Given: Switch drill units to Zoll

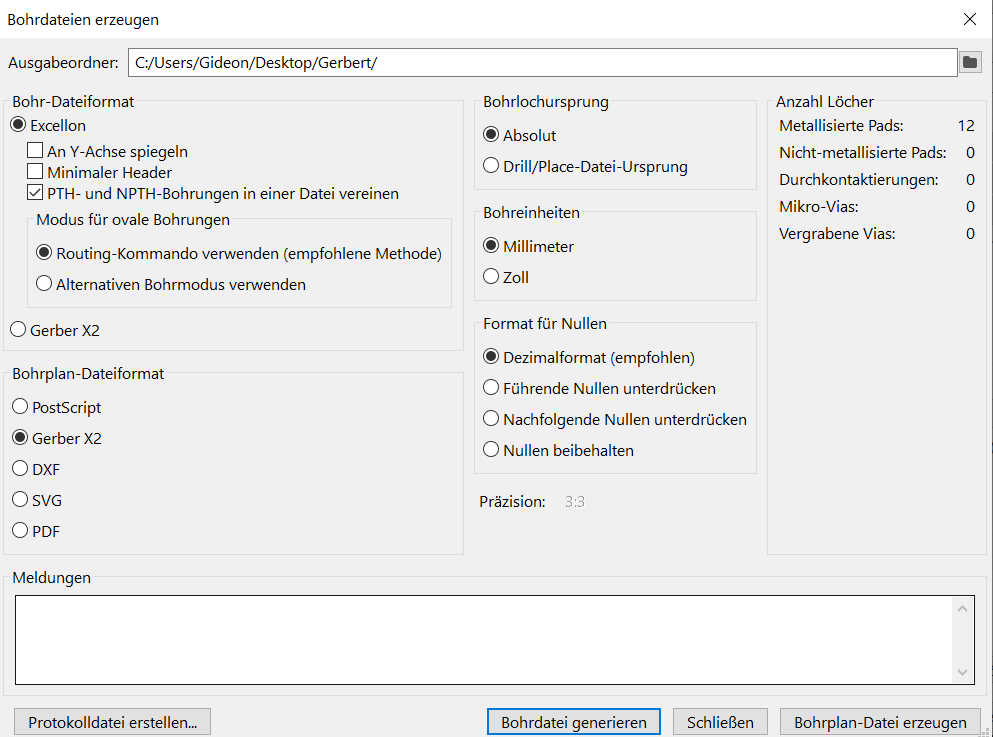Looking at the screenshot, I should 491,277.
